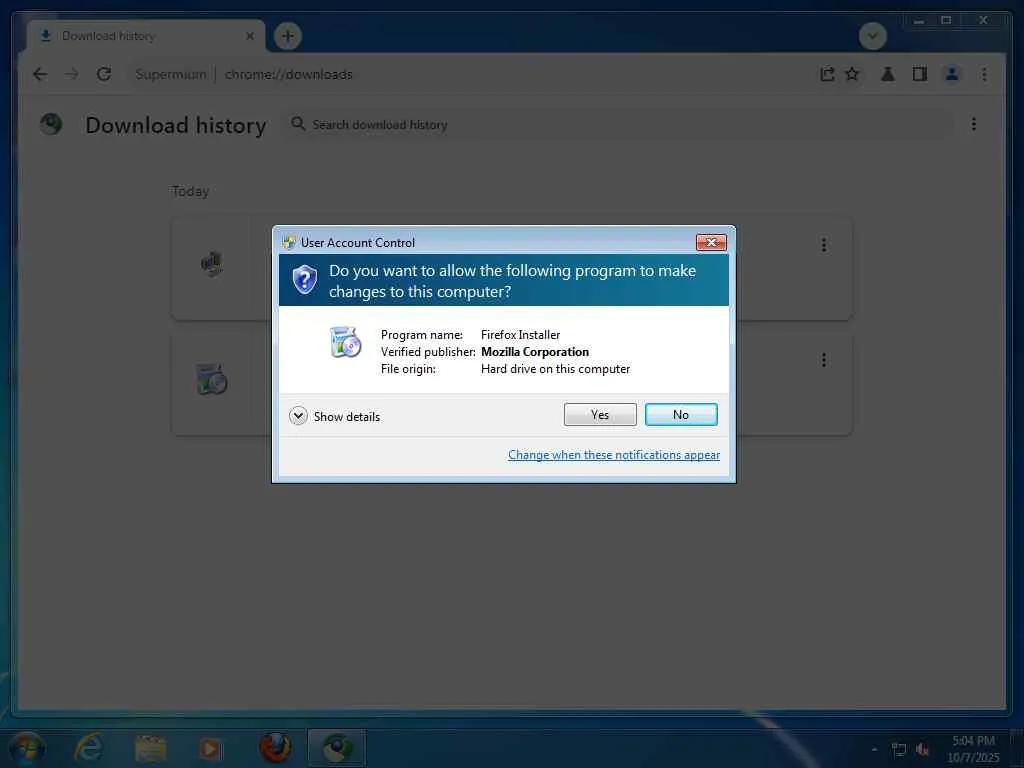Viewport: 1024px width, 768px height.
Task: Open Windows Explorer from the taskbar
Action: 150,748
